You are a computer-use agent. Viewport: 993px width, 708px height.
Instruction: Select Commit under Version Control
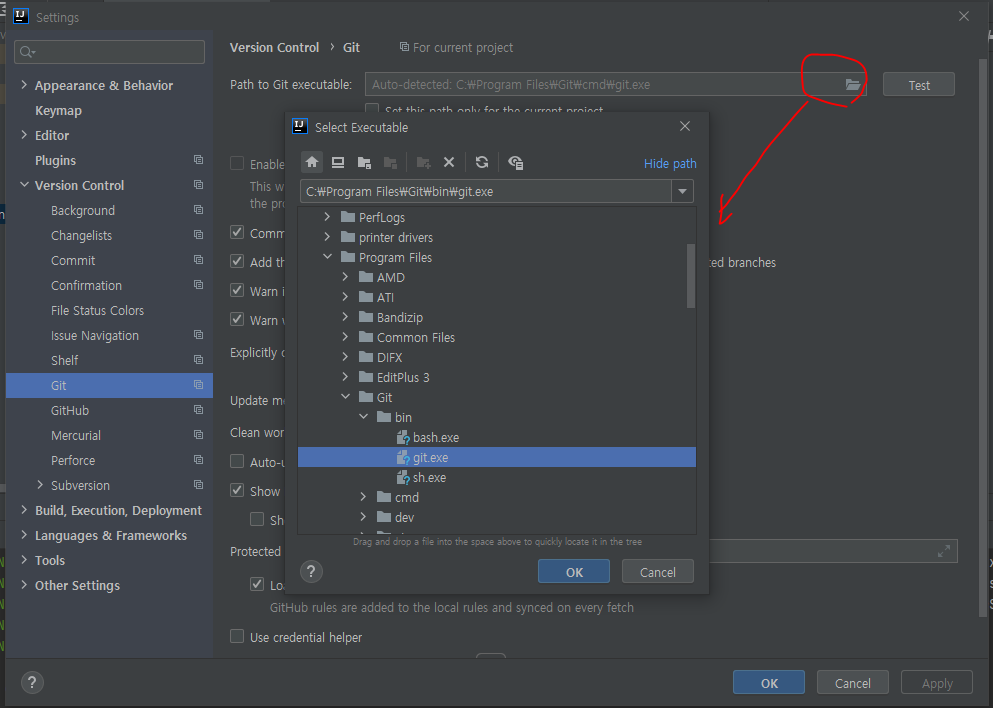coord(73,260)
